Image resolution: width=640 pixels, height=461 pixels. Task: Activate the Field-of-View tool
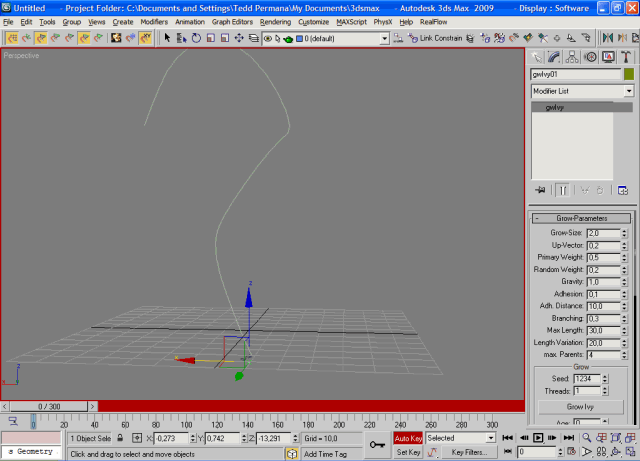[587, 452]
